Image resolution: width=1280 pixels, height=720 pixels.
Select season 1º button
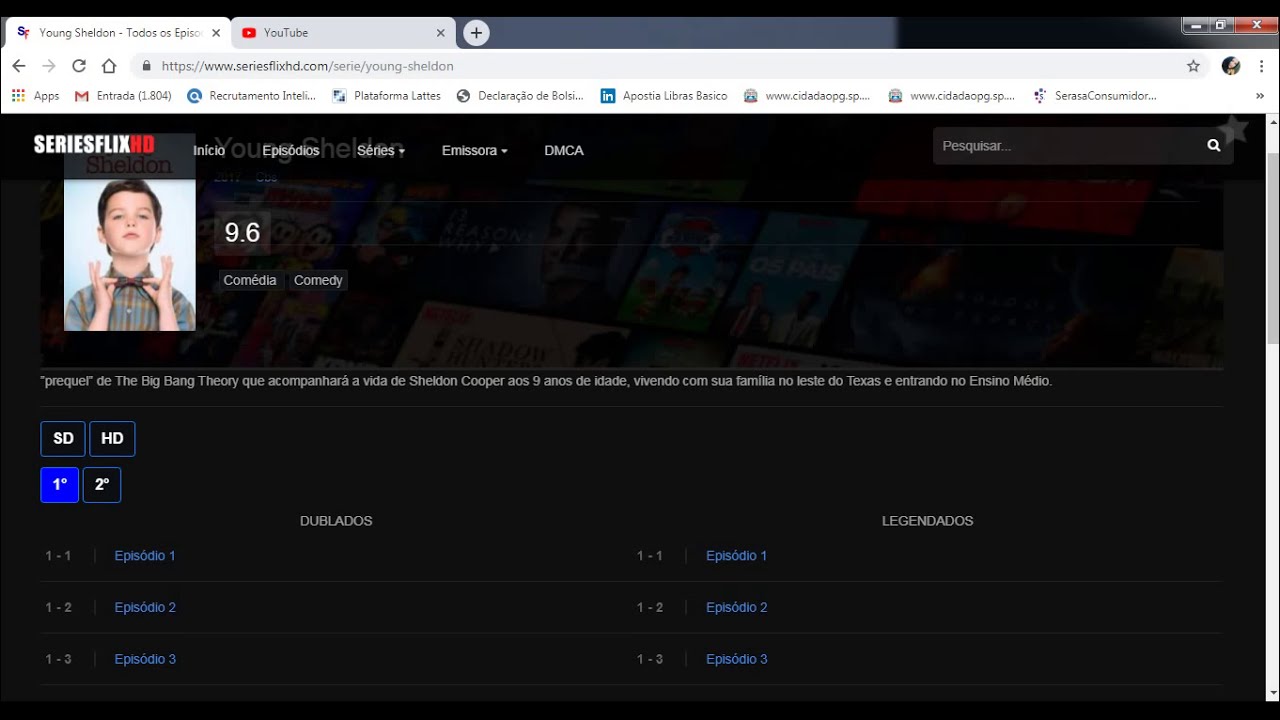[x=60, y=485]
